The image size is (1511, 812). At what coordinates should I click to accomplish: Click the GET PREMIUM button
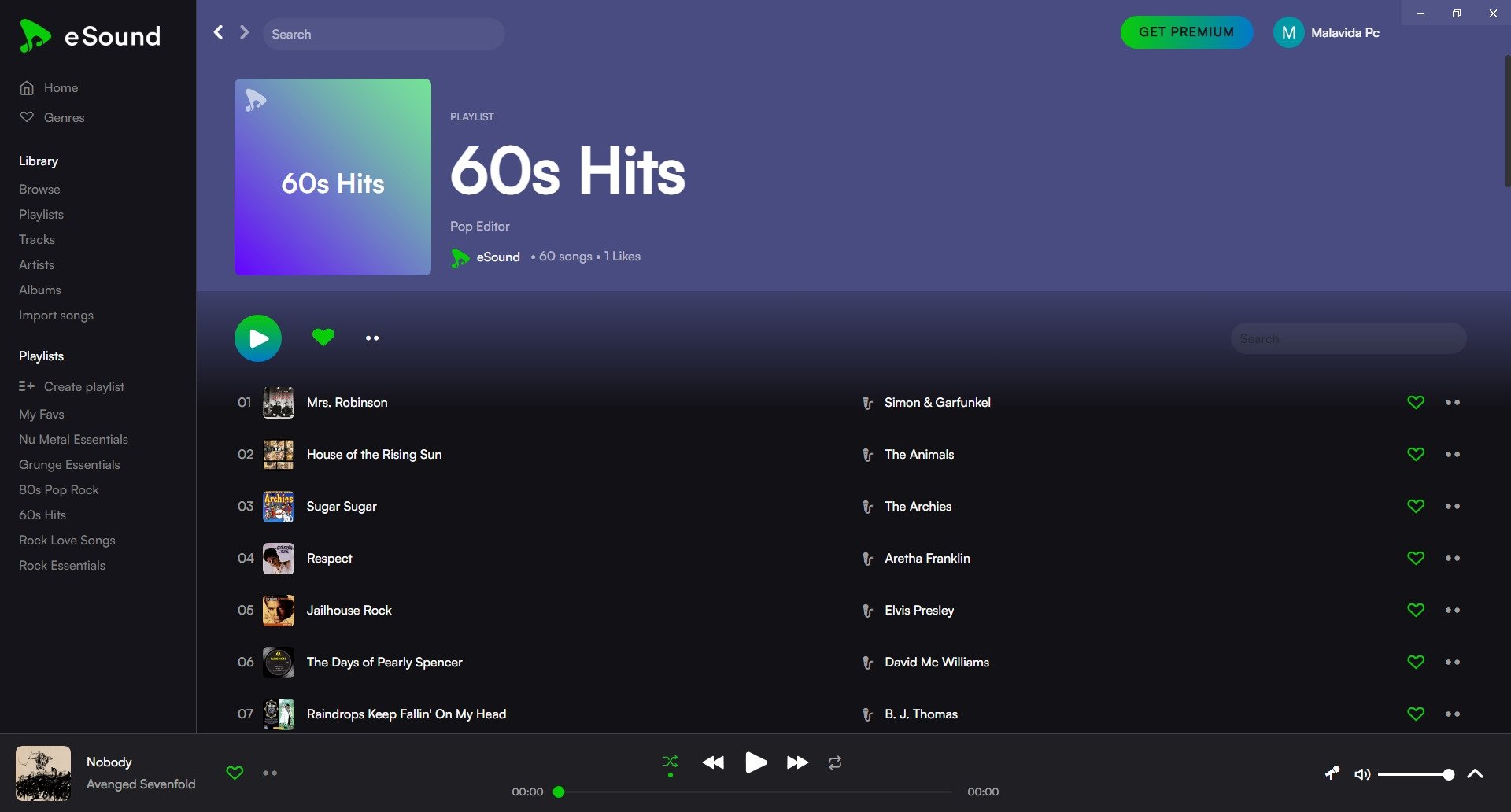[1186, 32]
